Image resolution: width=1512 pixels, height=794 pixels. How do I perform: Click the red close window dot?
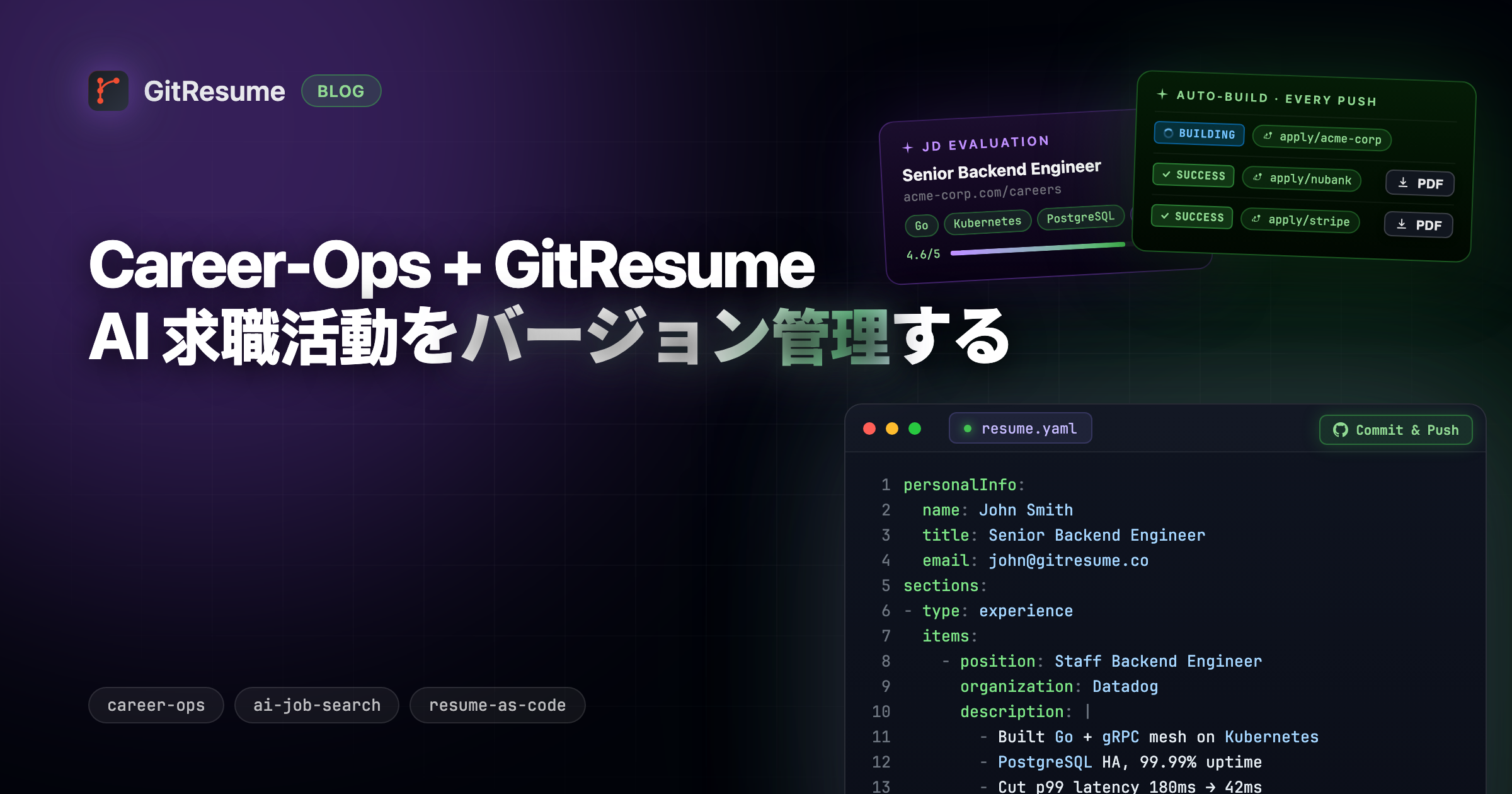pyautogui.click(x=869, y=429)
